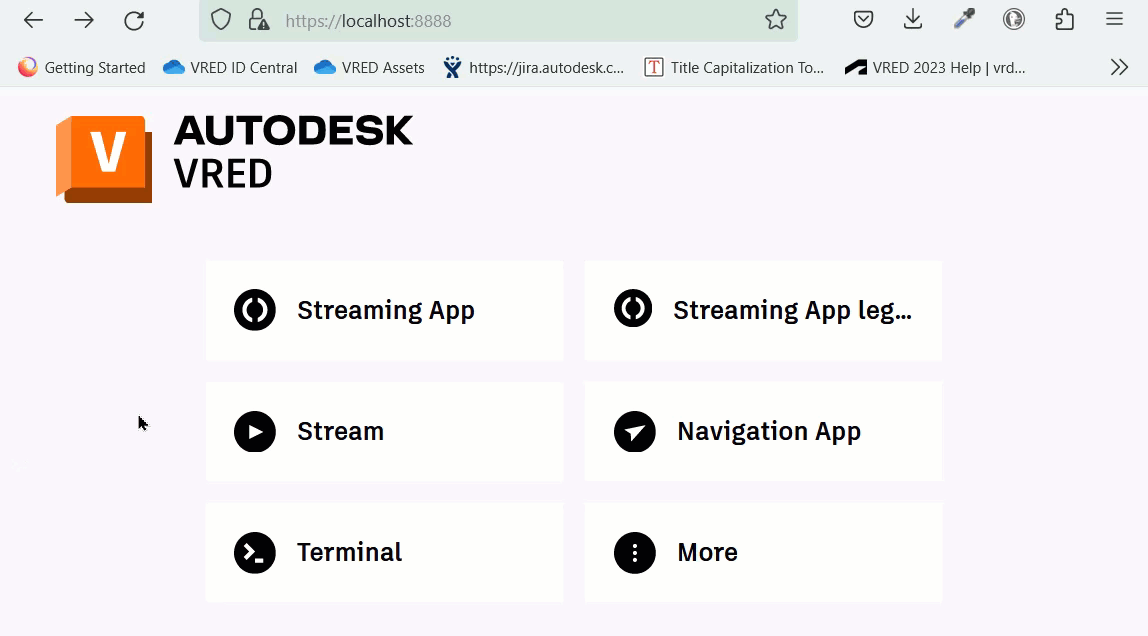Launch the Streaming App legacy version
The height and width of the screenshot is (636, 1148).
click(x=763, y=310)
